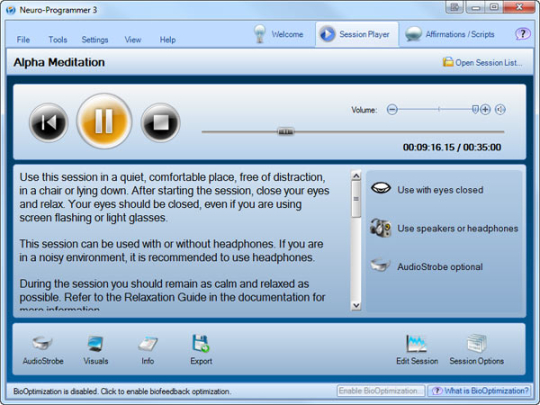Click the Neuro-Programmer title bar app icon

click(11, 10)
